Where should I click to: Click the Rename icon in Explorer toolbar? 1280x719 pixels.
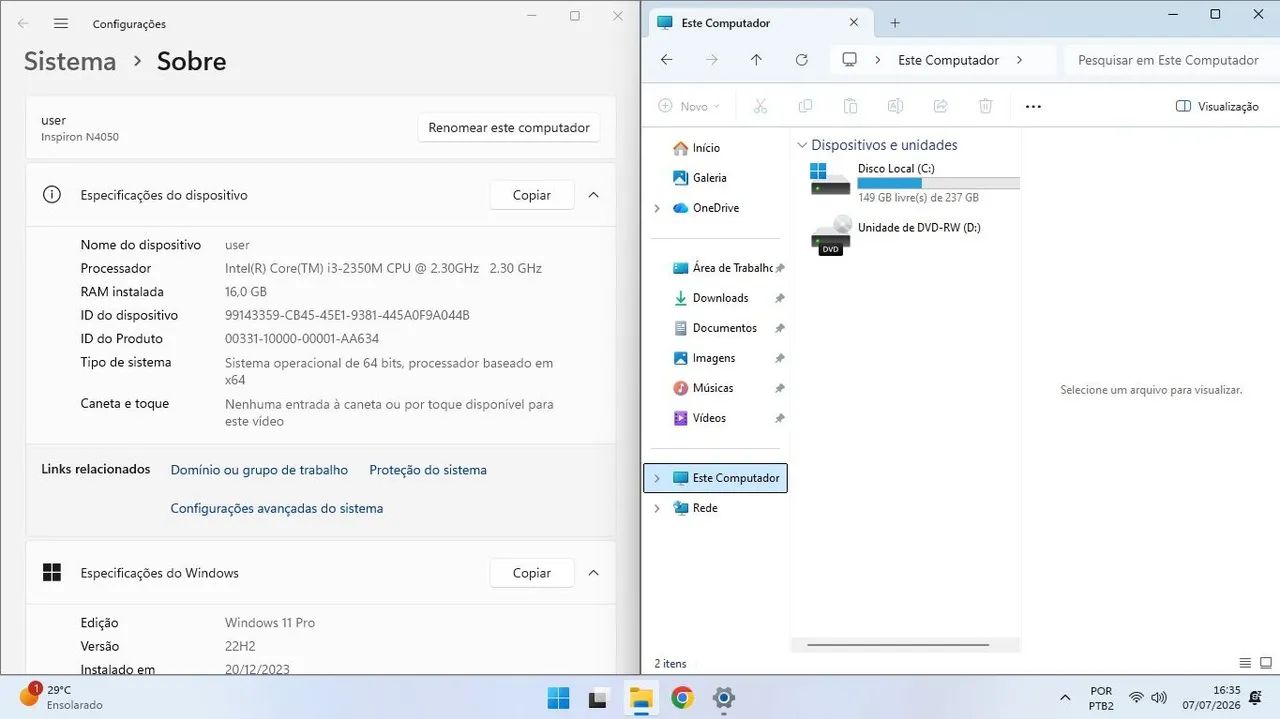pyautogui.click(x=895, y=106)
